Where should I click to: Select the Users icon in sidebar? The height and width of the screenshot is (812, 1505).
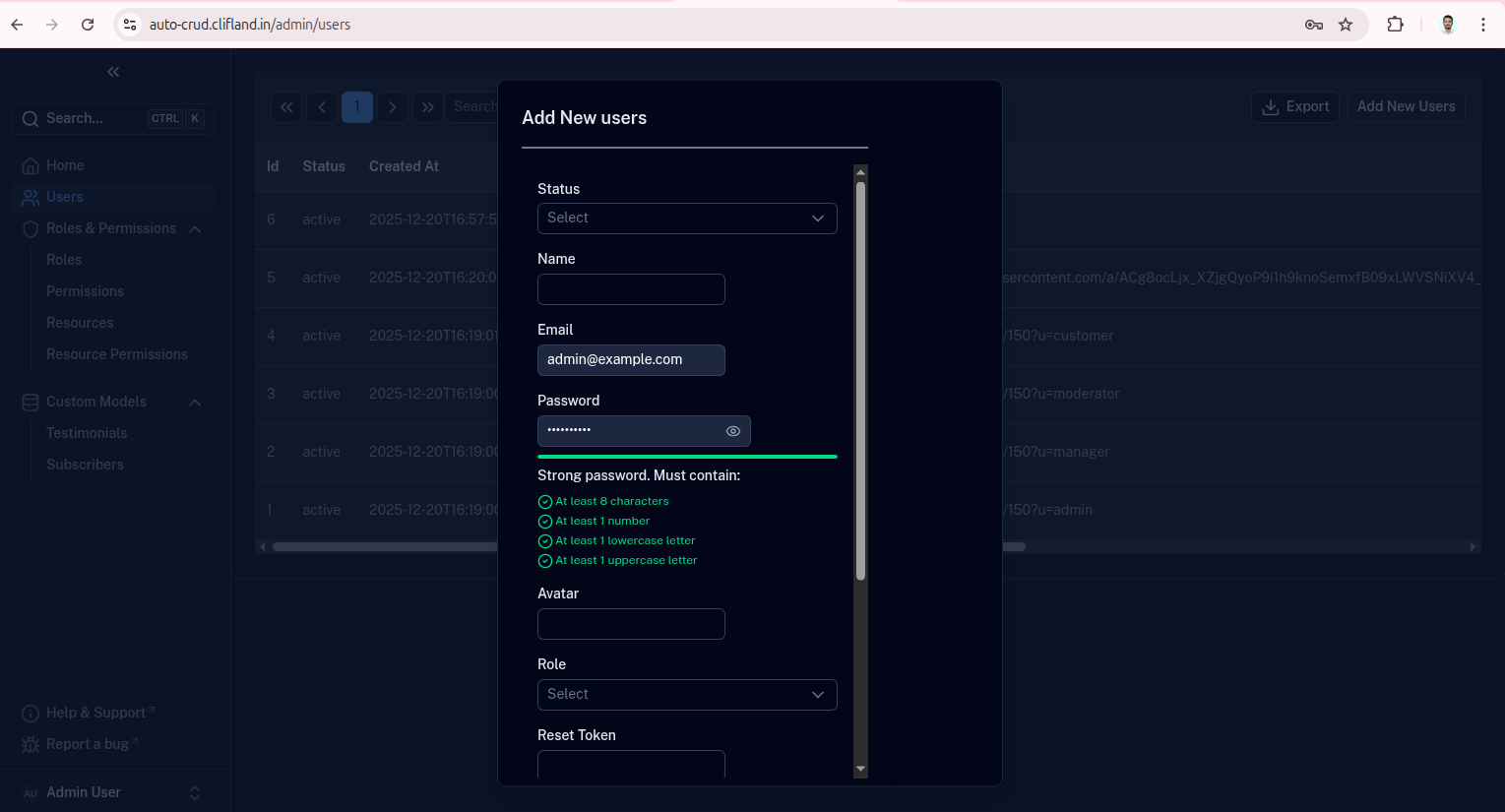[x=30, y=196]
